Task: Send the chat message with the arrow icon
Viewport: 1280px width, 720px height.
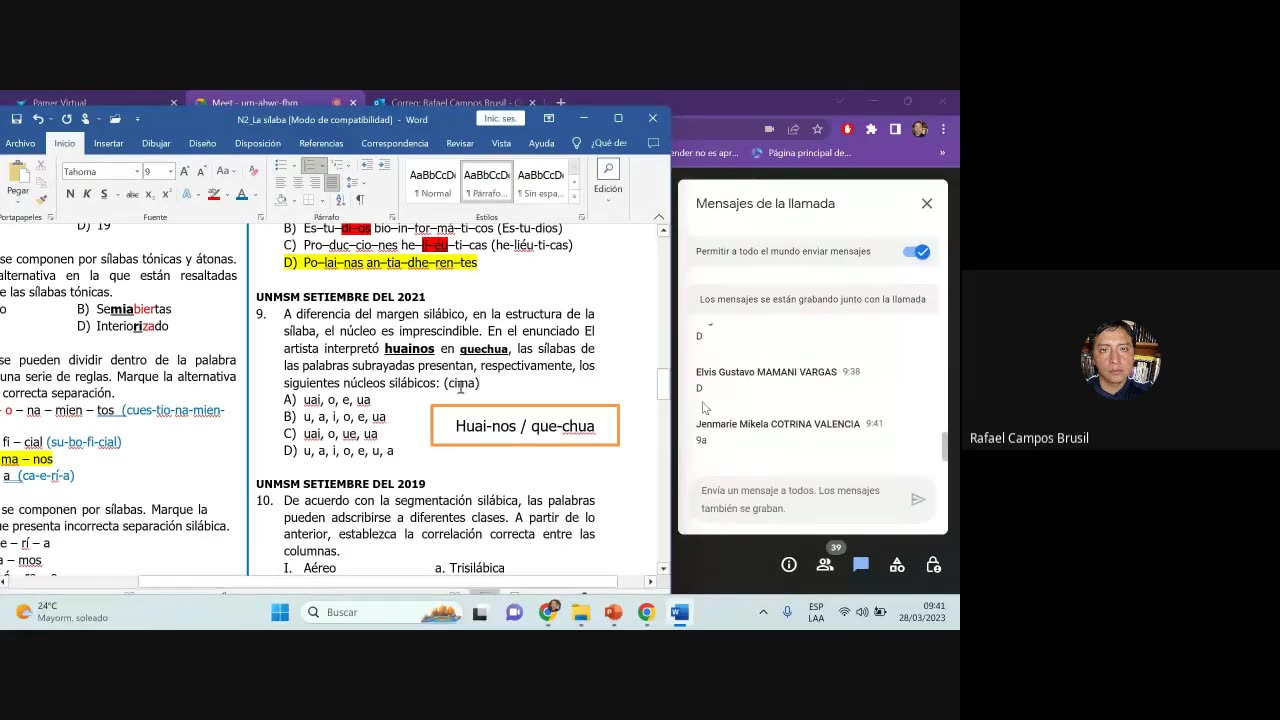Action: [x=918, y=499]
